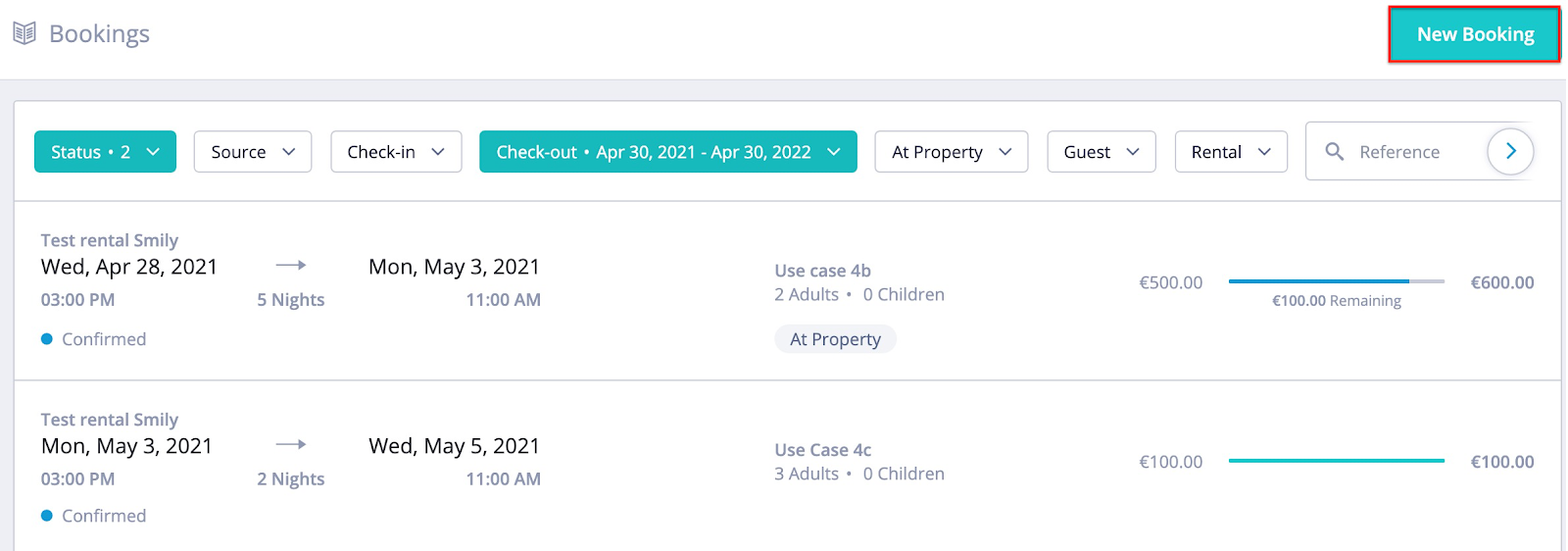
Task: Click the At Property tag on first booking
Action: 835,339
